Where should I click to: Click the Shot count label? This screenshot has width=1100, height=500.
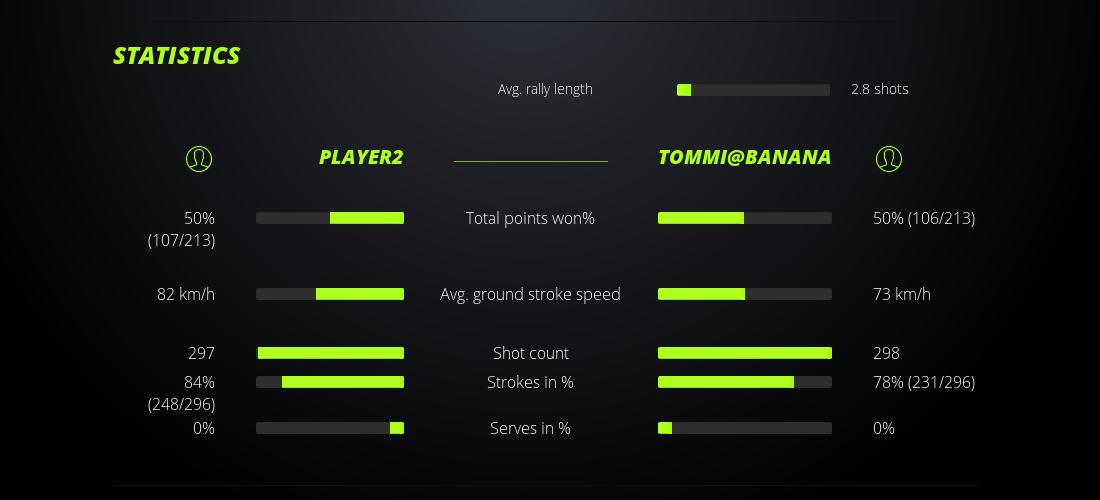[x=530, y=353]
